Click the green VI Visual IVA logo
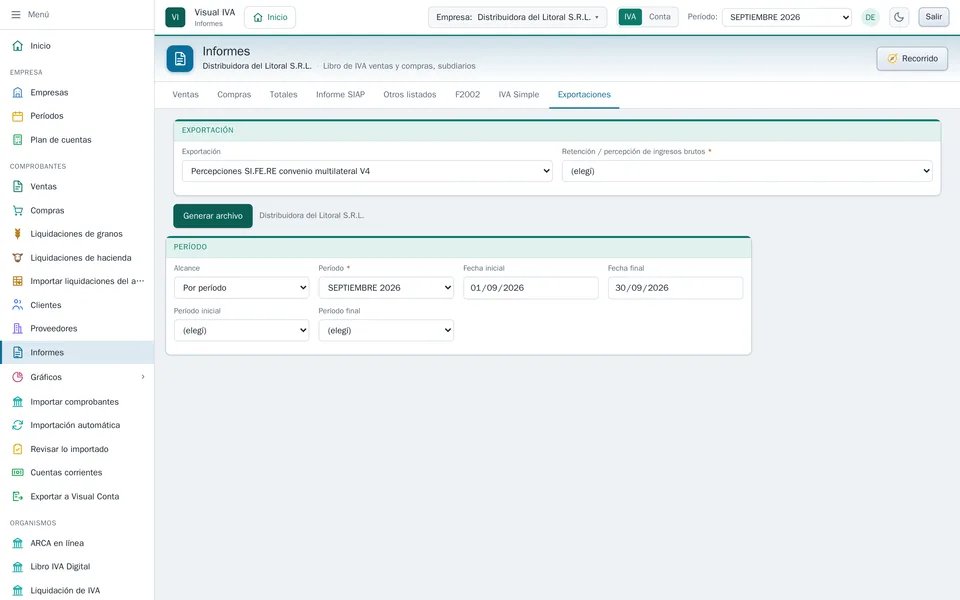Image resolution: width=960 pixels, height=600 pixels. [x=175, y=17]
